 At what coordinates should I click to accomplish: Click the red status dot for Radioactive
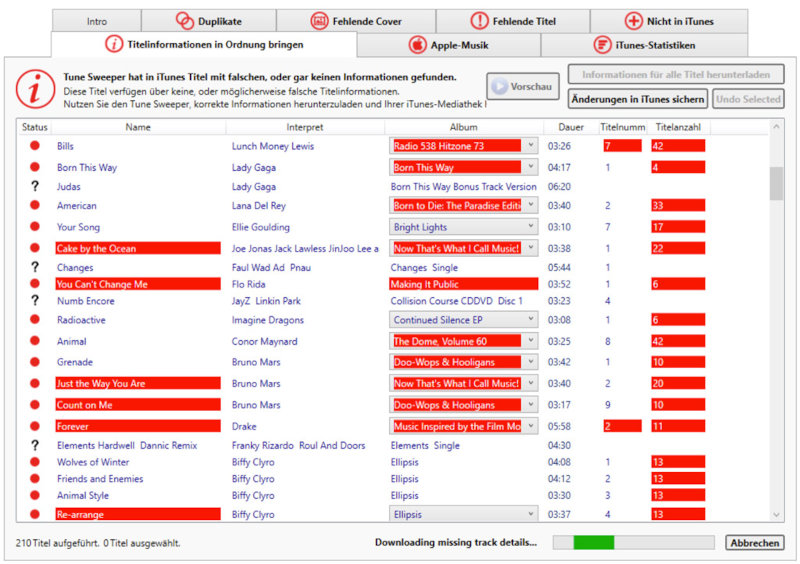(35, 320)
